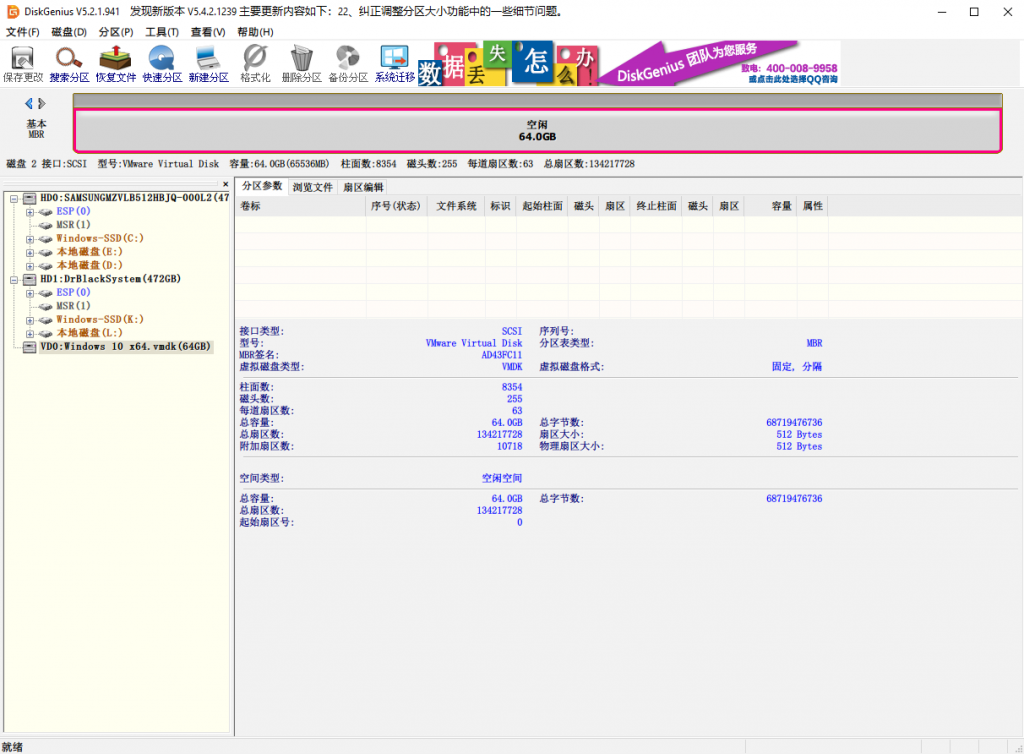The width and height of the screenshot is (1024, 754).
Task: Click the 新建分区 new partition icon
Action: (208, 64)
